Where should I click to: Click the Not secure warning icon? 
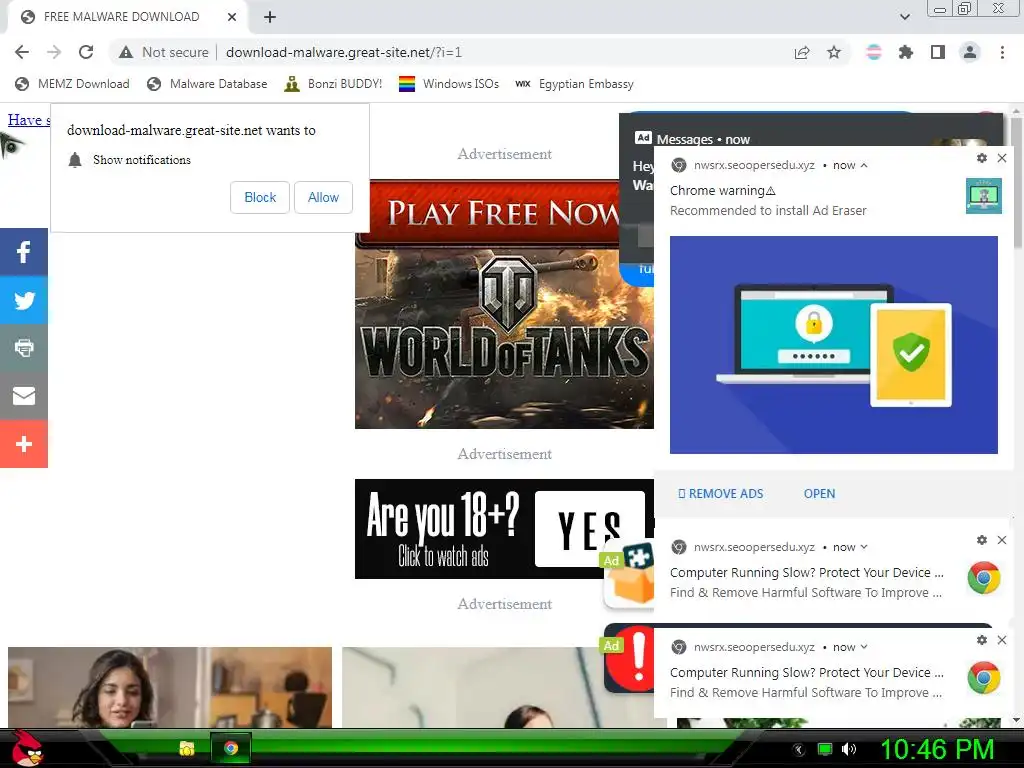126,52
